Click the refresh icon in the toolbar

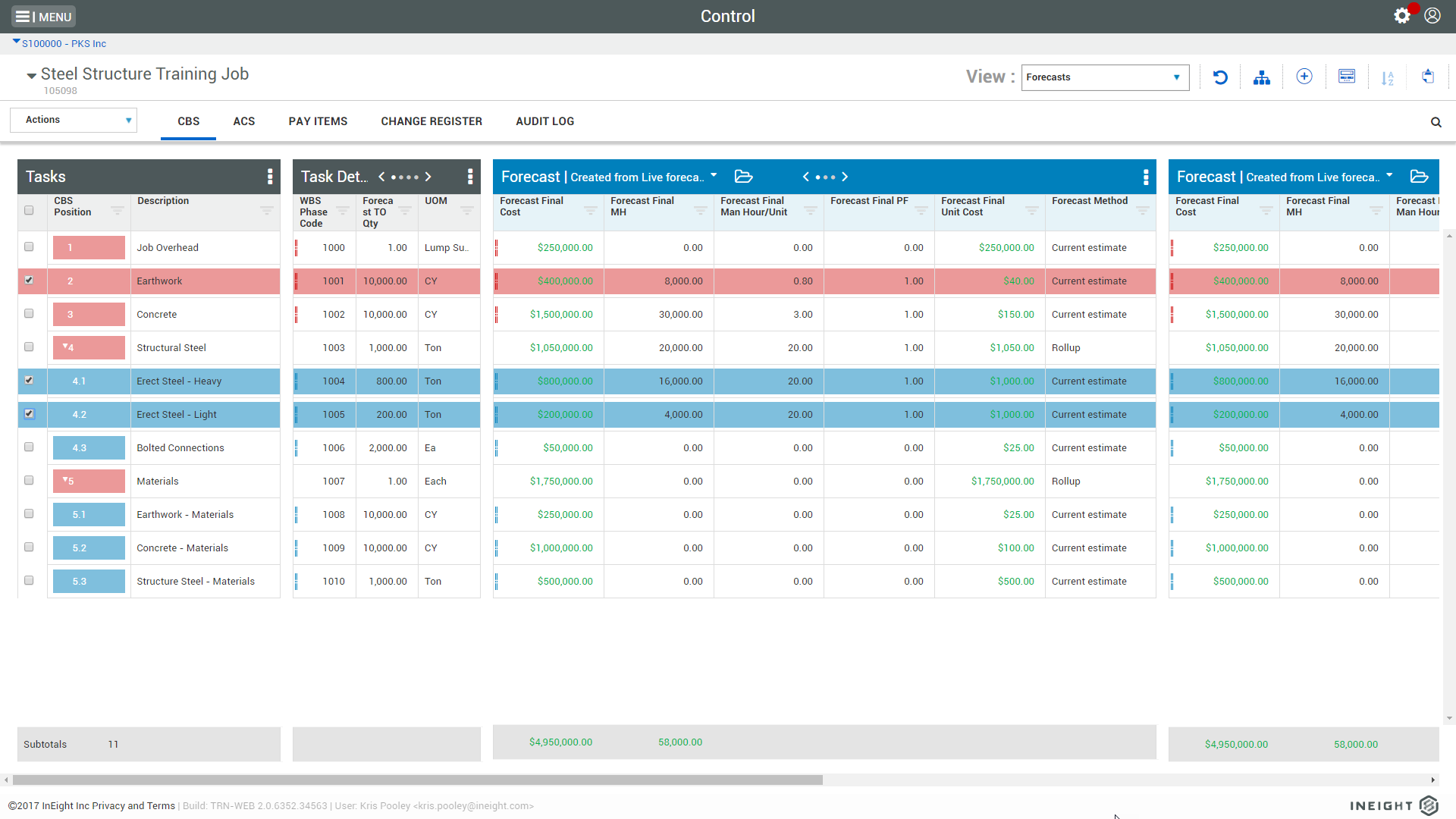click(x=1220, y=77)
